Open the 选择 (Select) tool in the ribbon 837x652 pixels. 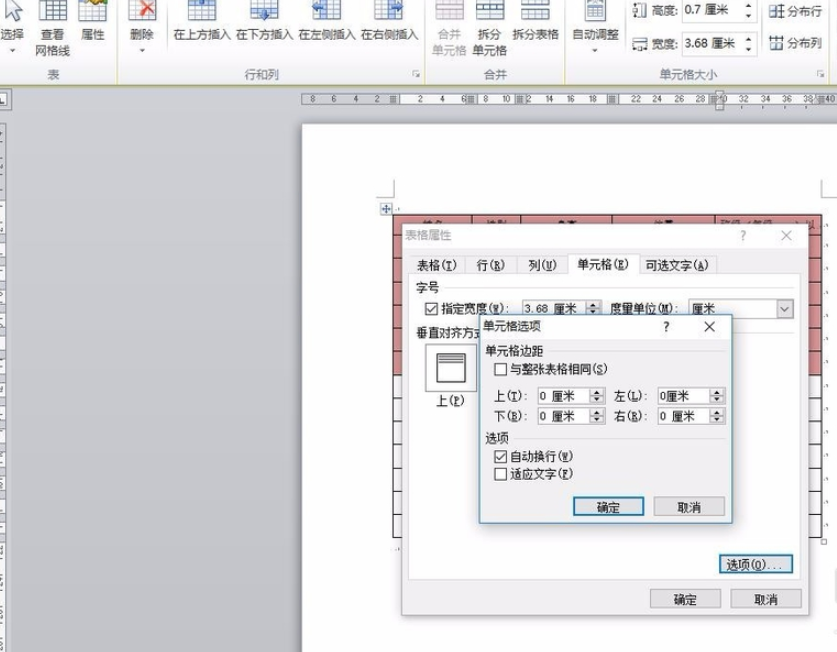pyautogui.click(x=12, y=27)
